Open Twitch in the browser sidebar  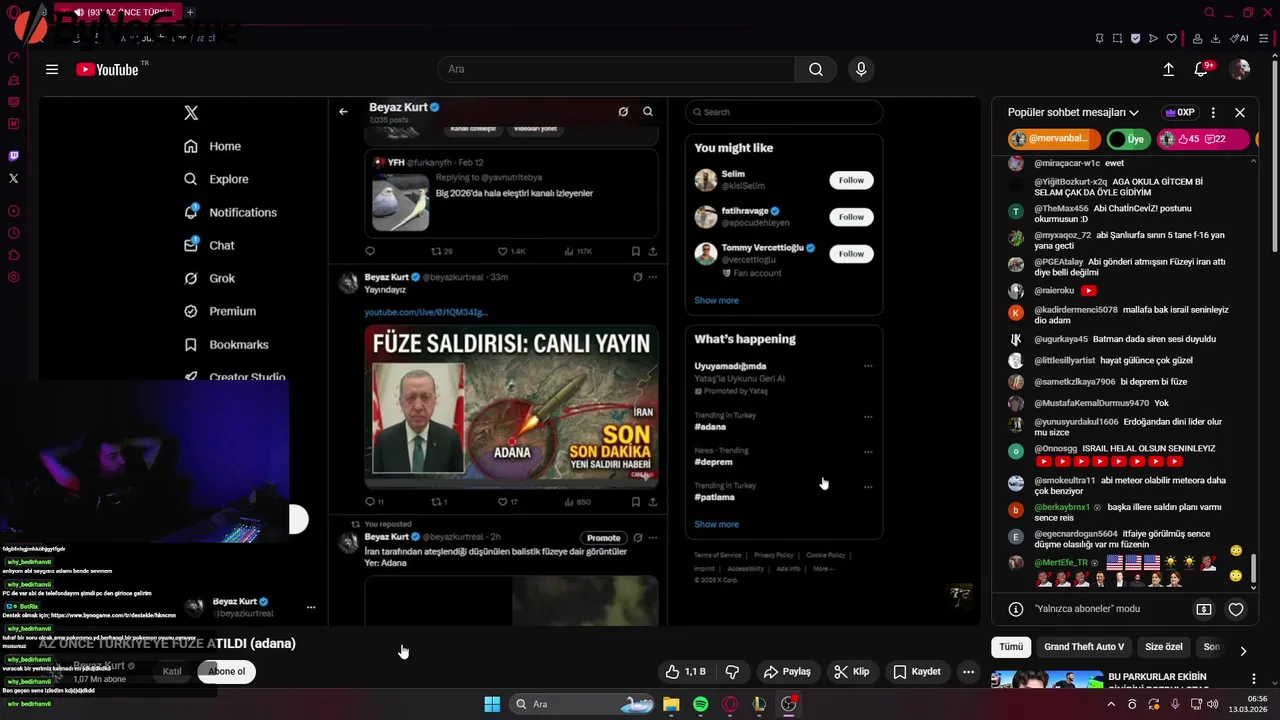13,156
